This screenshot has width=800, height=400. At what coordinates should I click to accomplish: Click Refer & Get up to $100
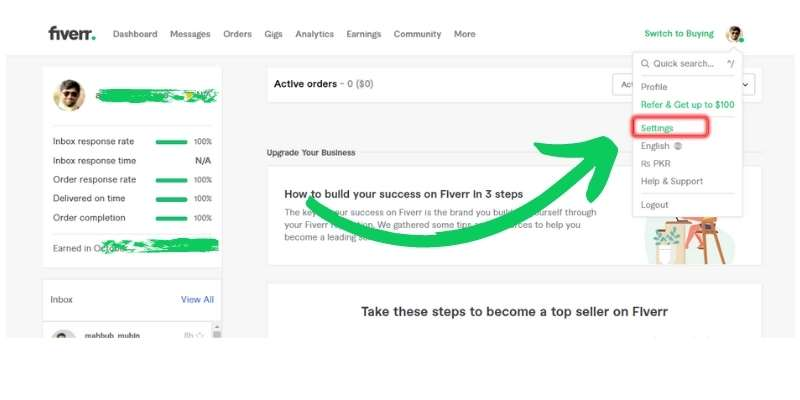click(x=688, y=105)
